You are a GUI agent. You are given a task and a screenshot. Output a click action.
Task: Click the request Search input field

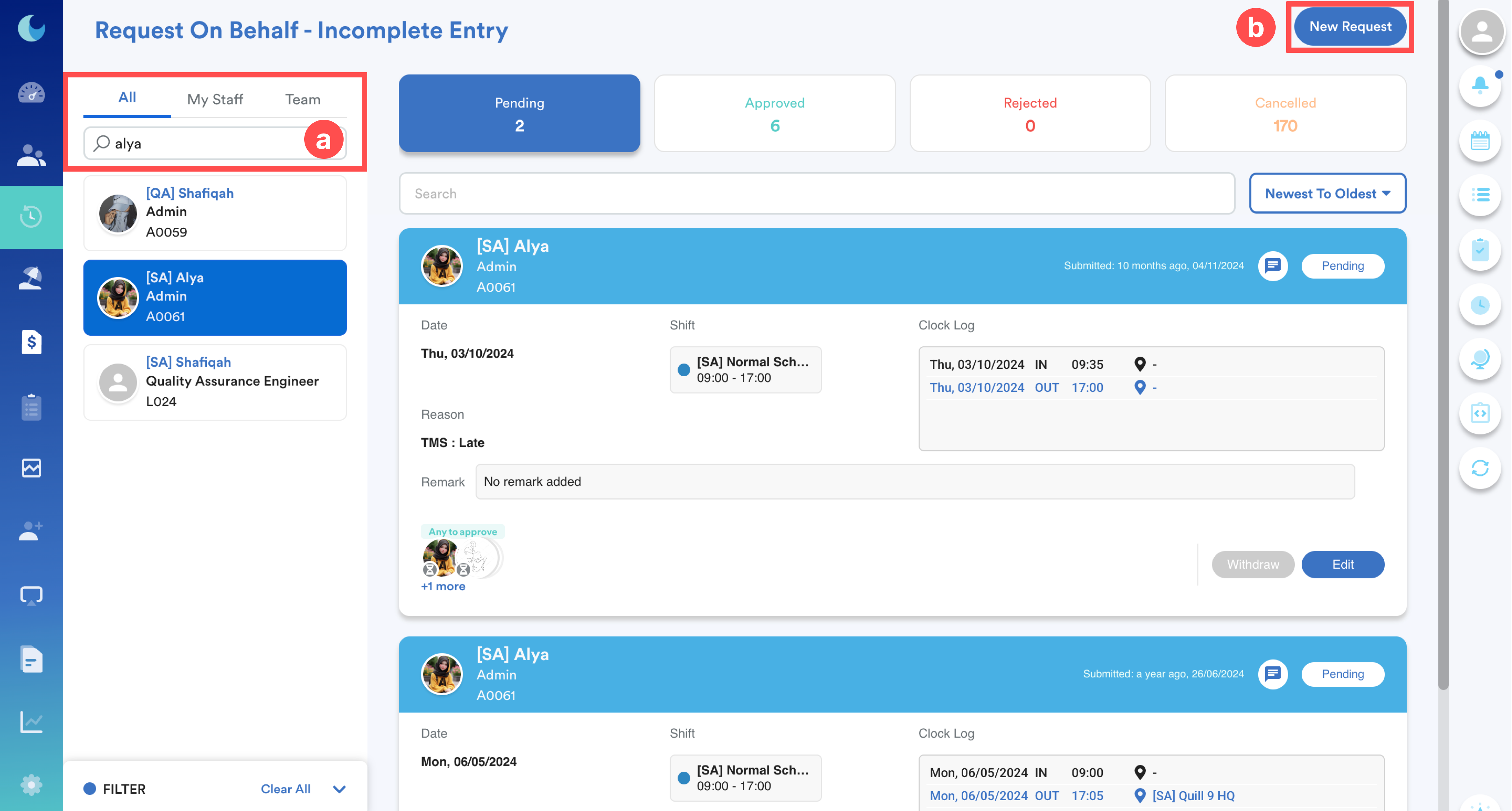click(x=816, y=194)
